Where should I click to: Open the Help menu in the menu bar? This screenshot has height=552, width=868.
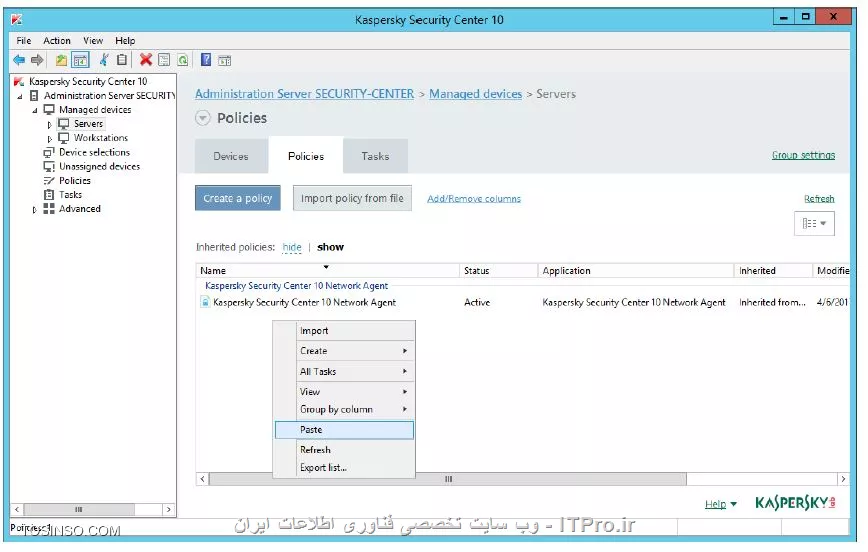(125, 40)
